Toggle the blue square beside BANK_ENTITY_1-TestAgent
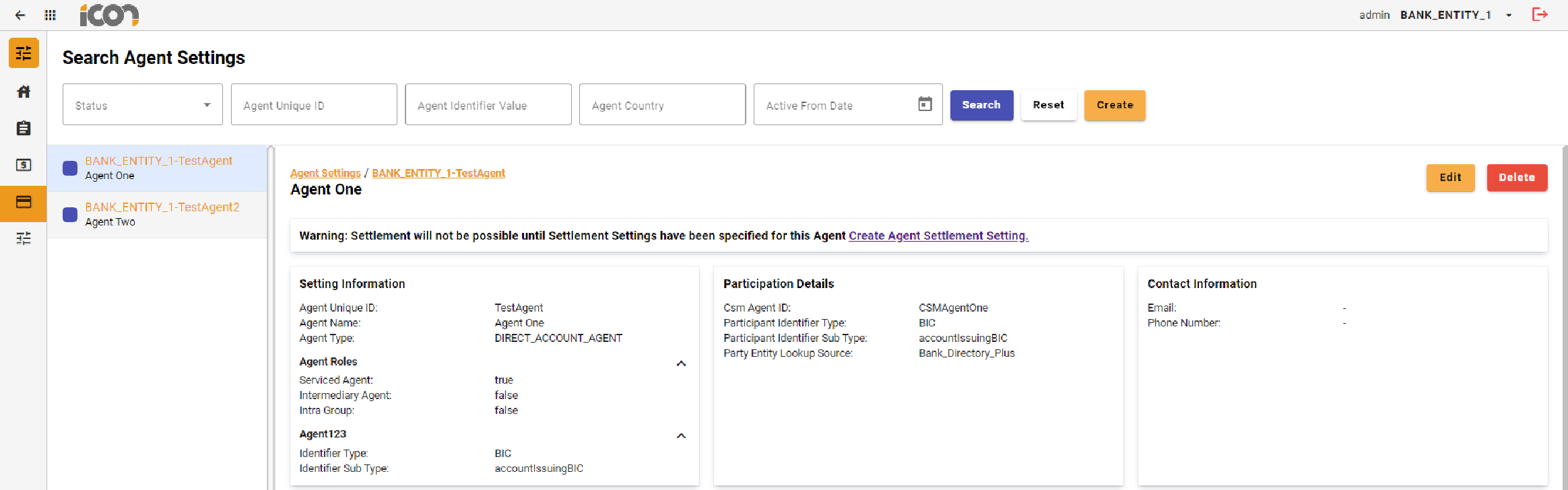 (x=70, y=168)
